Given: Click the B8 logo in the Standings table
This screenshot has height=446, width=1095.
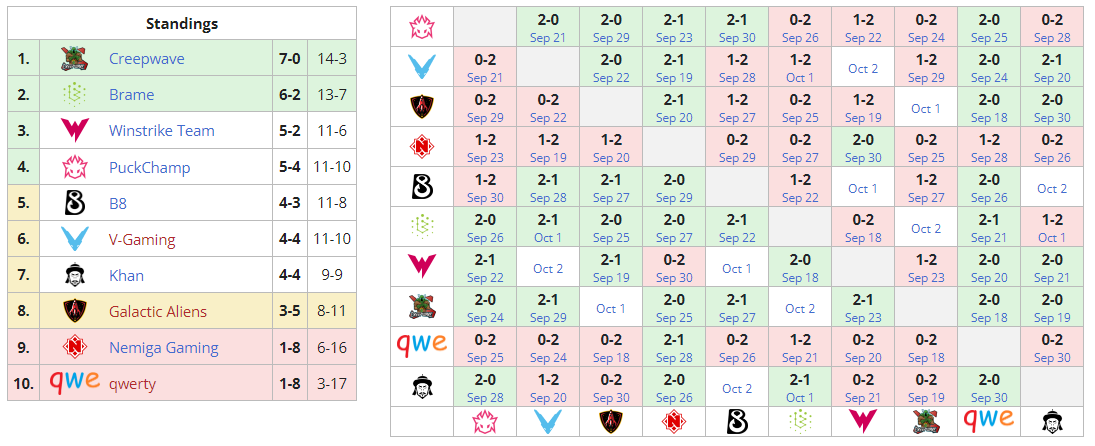Looking at the screenshot, I should coord(74,203).
